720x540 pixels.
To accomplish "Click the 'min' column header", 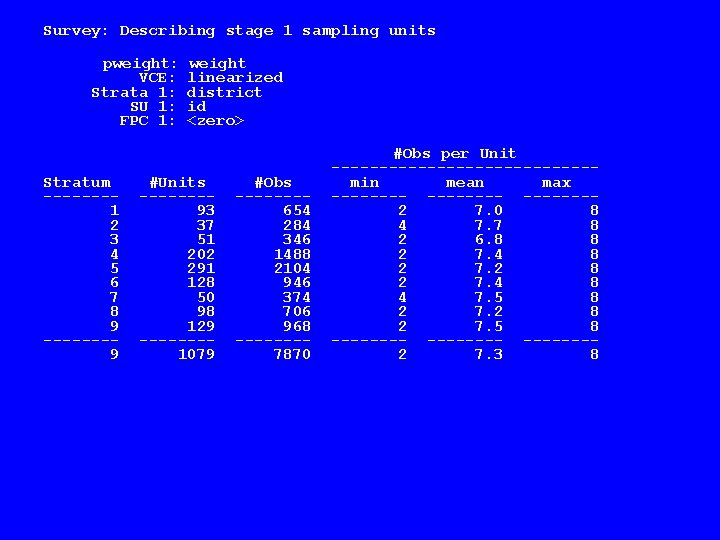I will (365, 183).
